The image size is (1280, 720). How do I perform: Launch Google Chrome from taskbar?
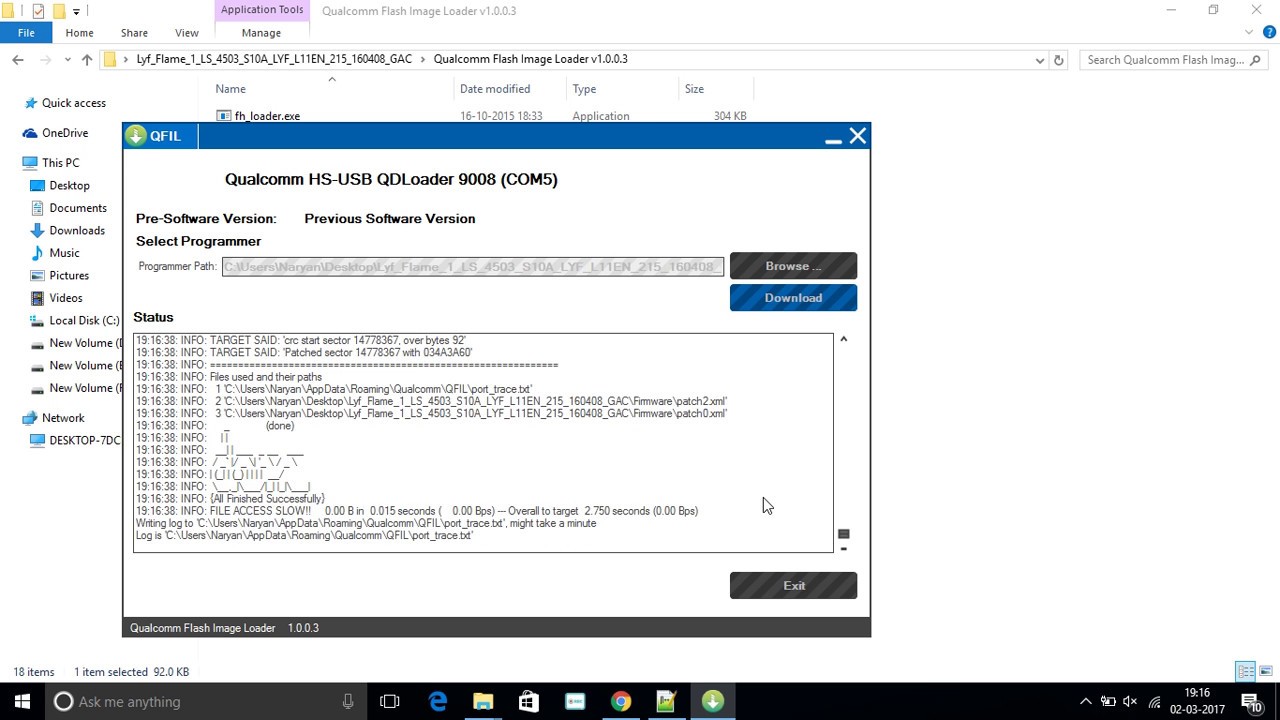pyautogui.click(x=621, y=702)
